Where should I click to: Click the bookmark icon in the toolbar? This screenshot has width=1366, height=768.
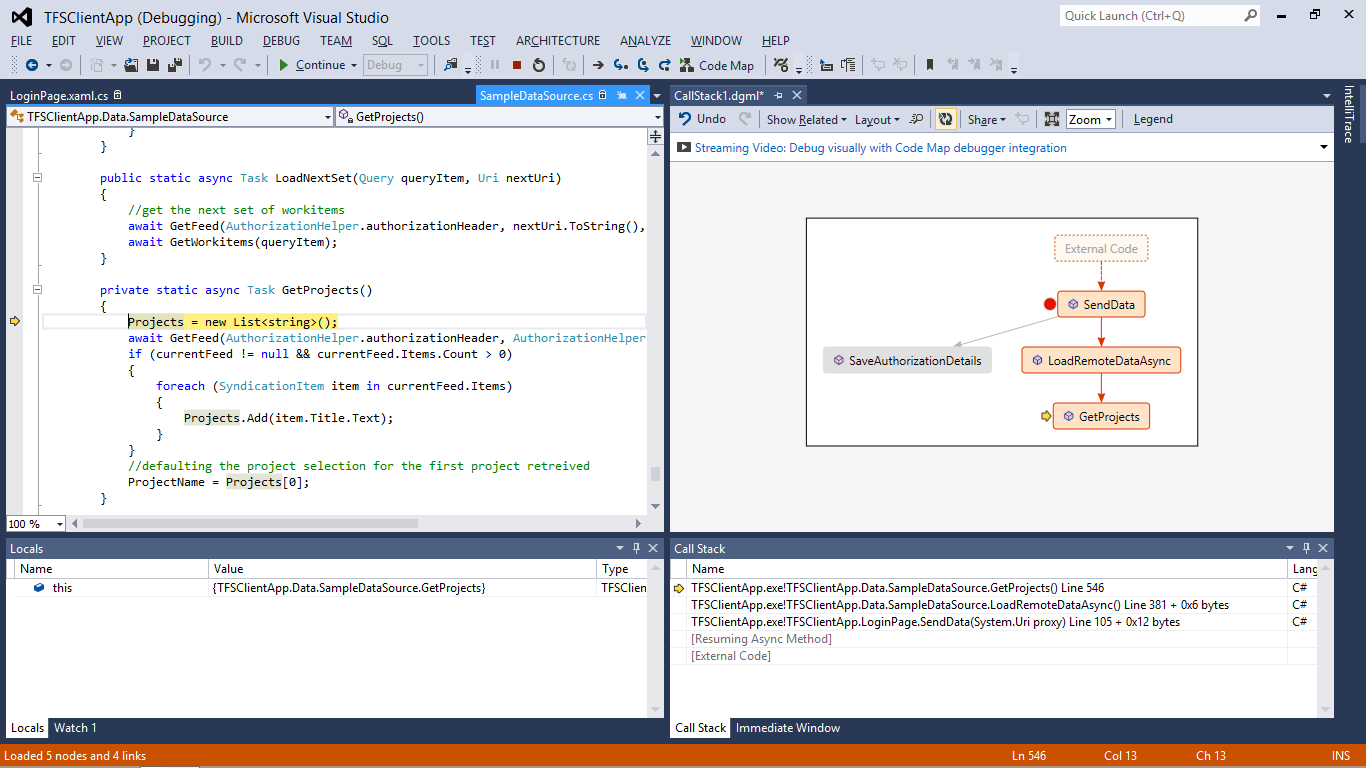(x=930, y=65)
